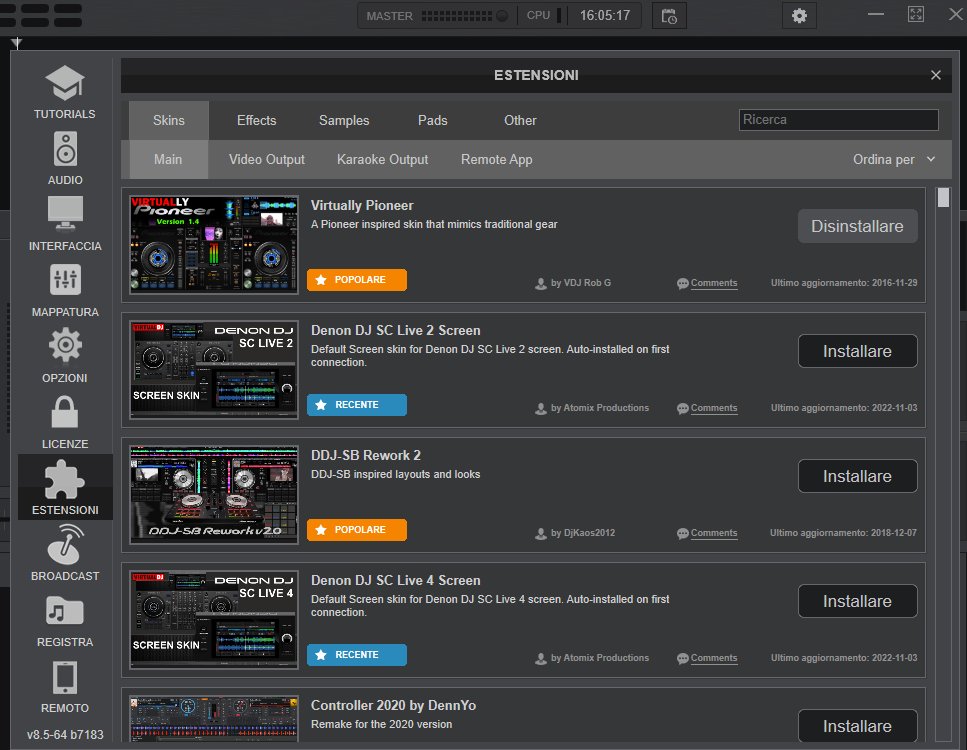Switch to the Skins tab
The width and height of the screenshot is (967, 750).
pyautogui.click(x=169, y=120)
